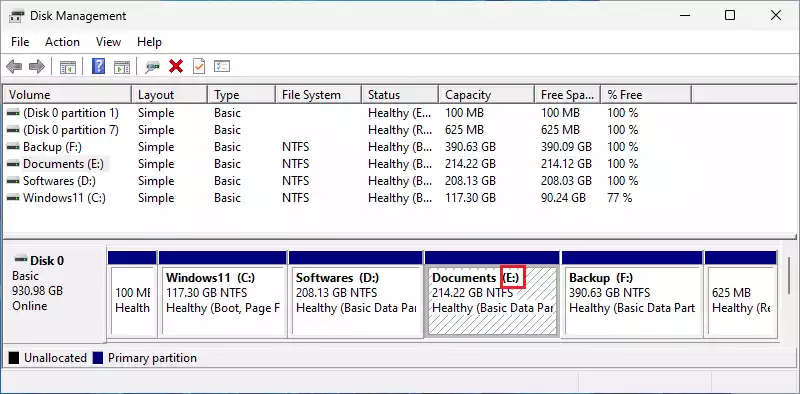Click the Disk 0 label panel

[x=54, y=294]
